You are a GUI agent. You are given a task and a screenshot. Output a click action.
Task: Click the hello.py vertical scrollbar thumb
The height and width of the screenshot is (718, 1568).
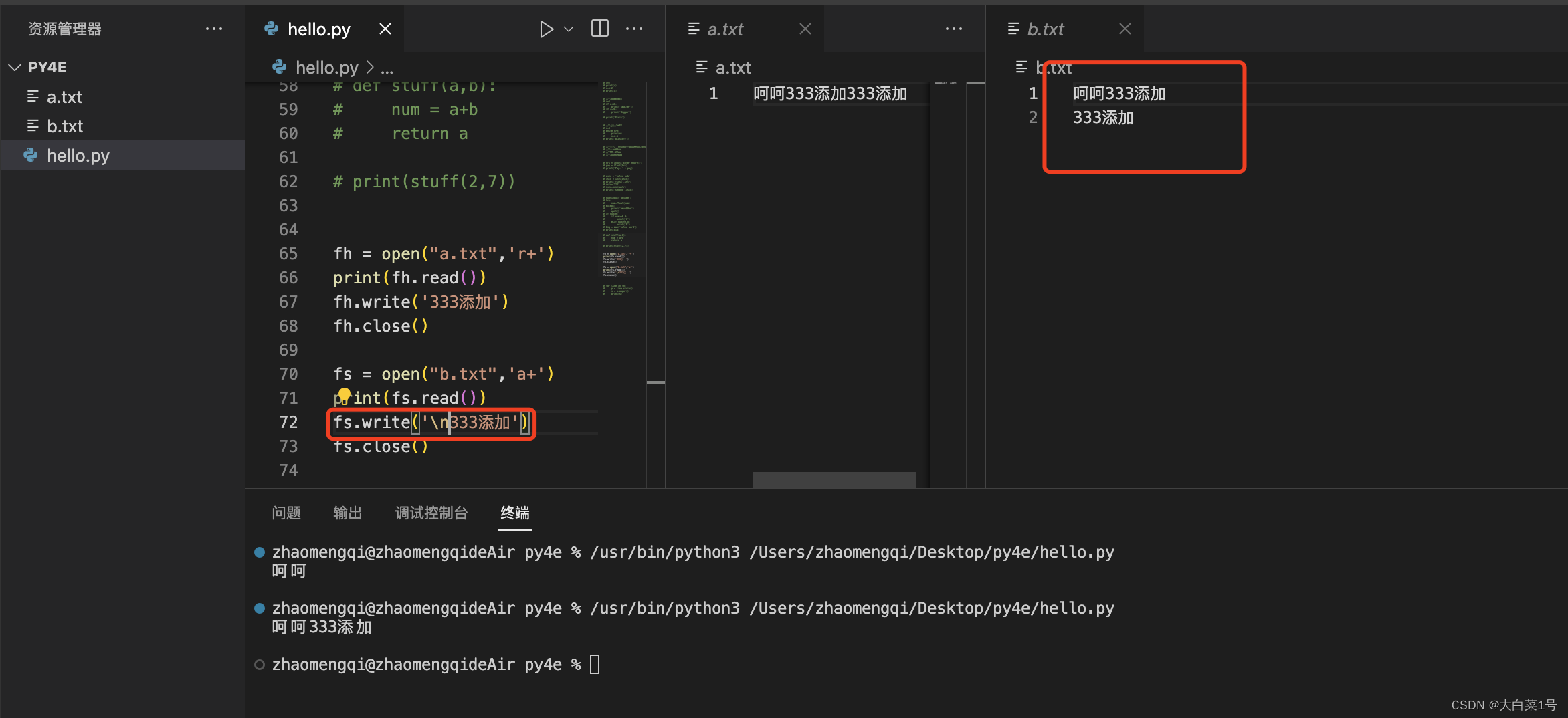[x=656, y=382]
